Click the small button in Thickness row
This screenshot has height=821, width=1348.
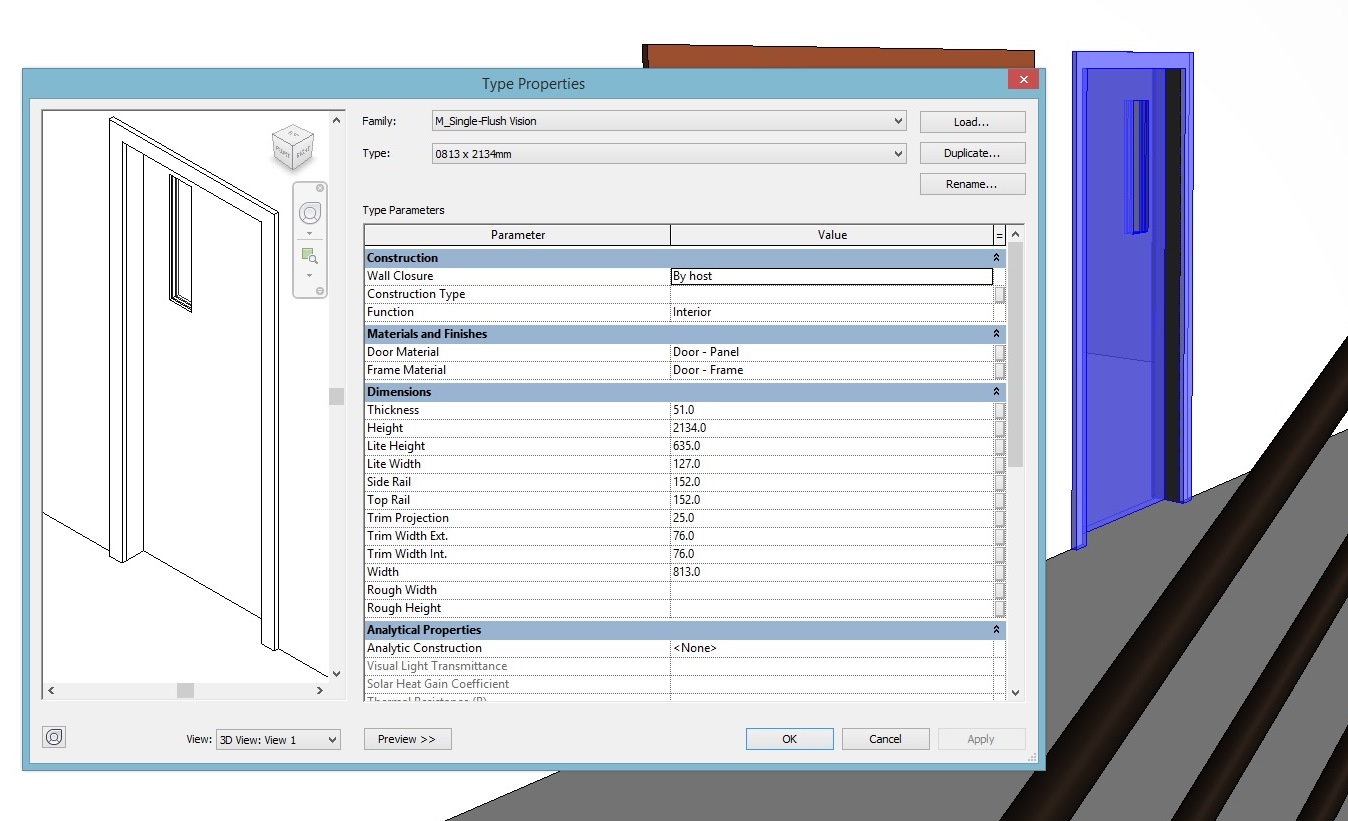(999, 410)
